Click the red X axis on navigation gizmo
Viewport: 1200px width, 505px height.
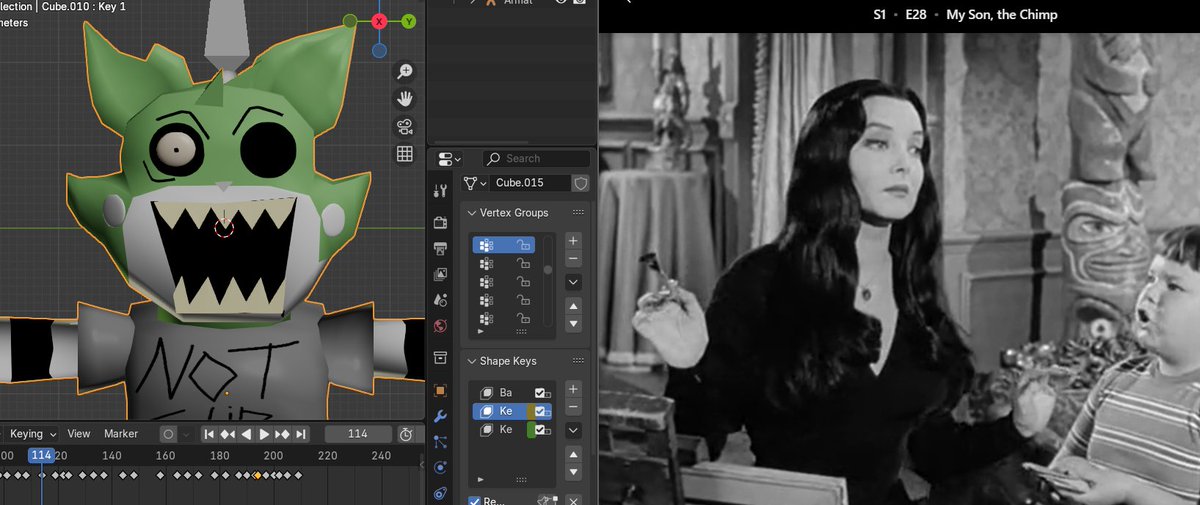click(380, 21)
